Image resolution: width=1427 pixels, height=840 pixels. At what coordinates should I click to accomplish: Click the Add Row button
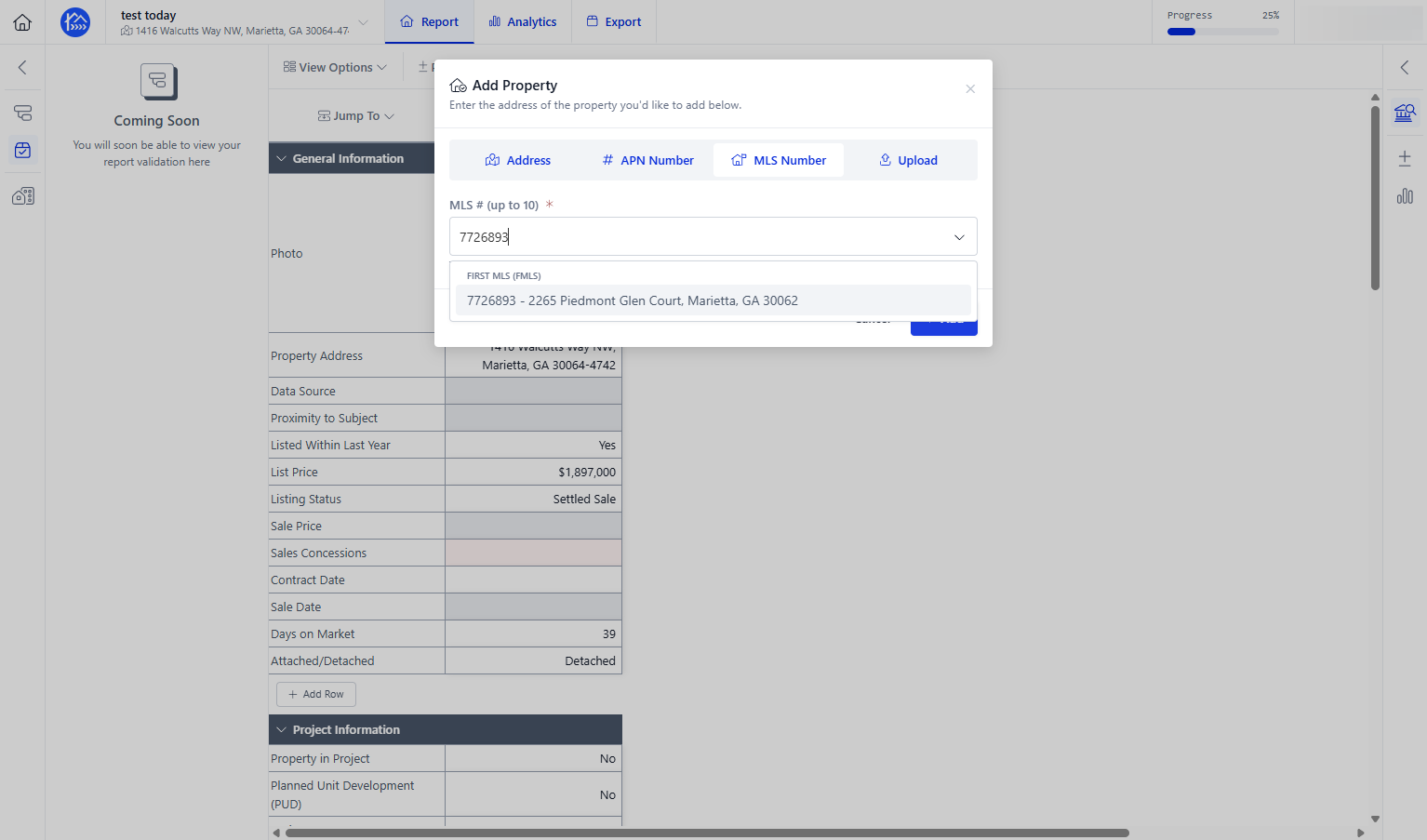[316, 694]
